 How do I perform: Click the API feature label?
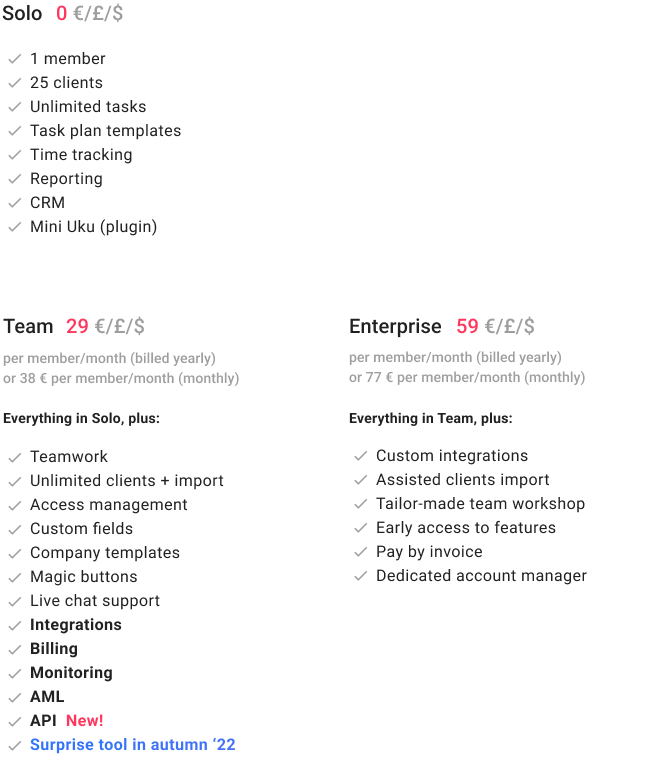[x=43, y=721]
